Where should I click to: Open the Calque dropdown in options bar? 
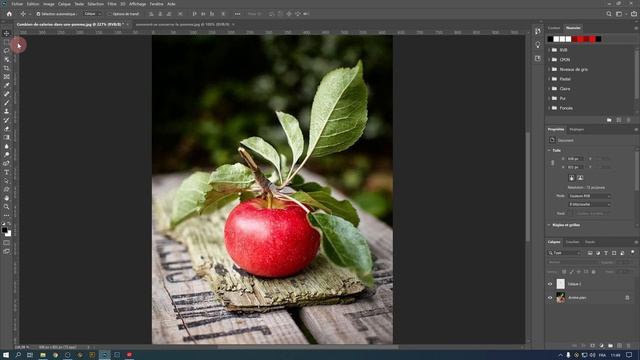92,14
